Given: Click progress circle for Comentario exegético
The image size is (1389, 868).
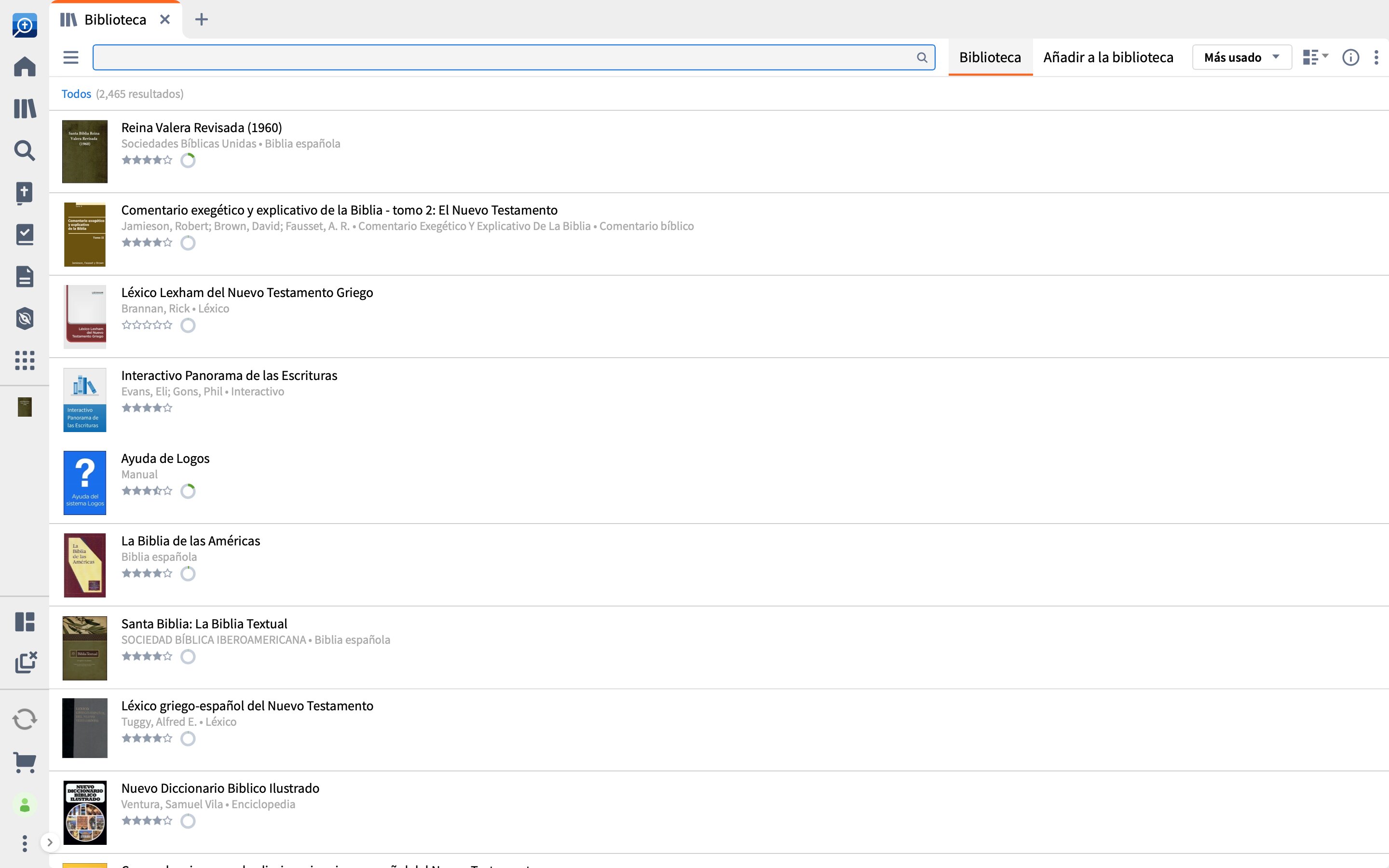Looking at the screenshot, I should (x=188, y=243).
